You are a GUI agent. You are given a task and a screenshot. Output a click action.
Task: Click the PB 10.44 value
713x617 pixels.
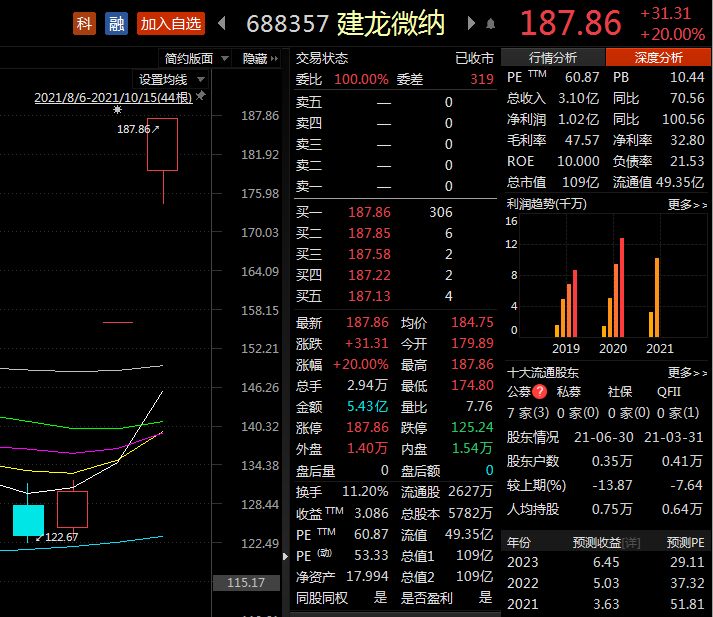[x=687, y=77]
